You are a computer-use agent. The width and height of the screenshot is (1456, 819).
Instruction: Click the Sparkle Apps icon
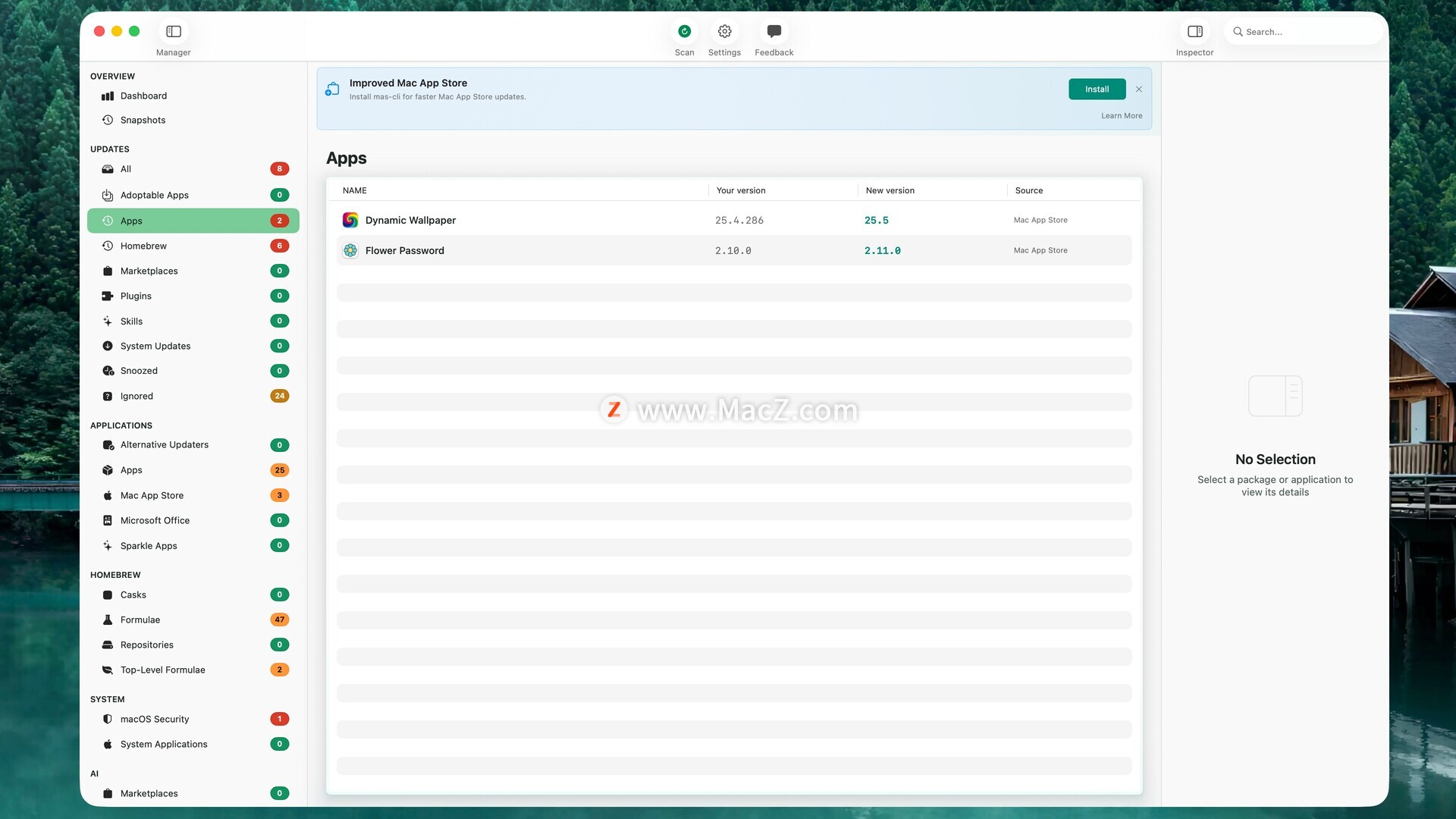[108, 545]
